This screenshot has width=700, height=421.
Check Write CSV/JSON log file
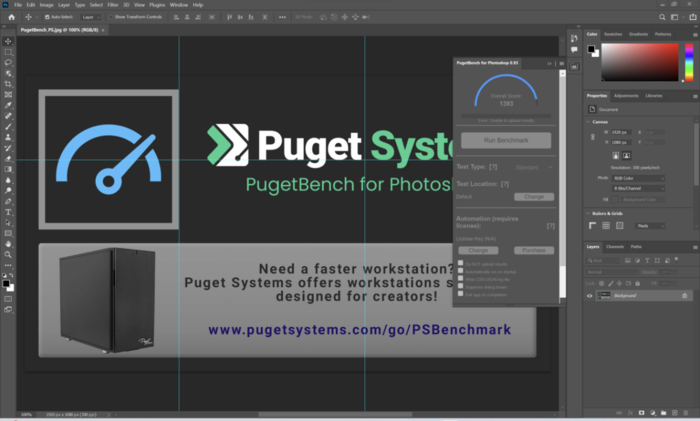[461, 279]
